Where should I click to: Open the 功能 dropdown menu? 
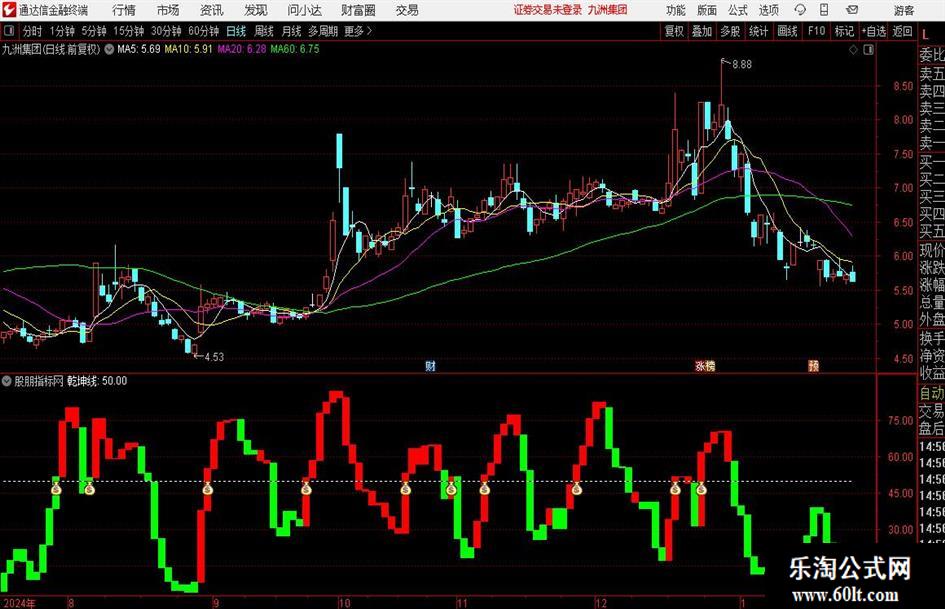[676, 10]
